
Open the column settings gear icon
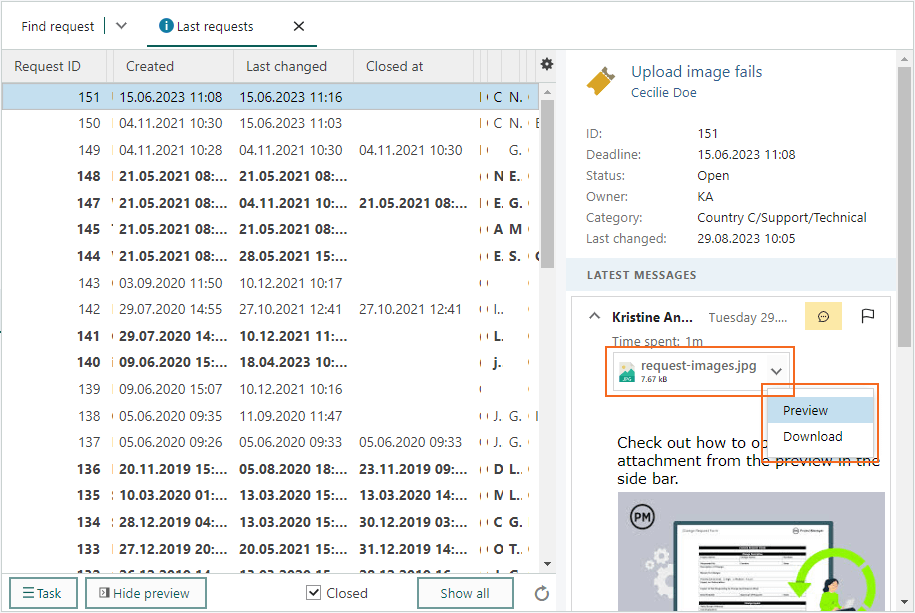pos(546,64)
